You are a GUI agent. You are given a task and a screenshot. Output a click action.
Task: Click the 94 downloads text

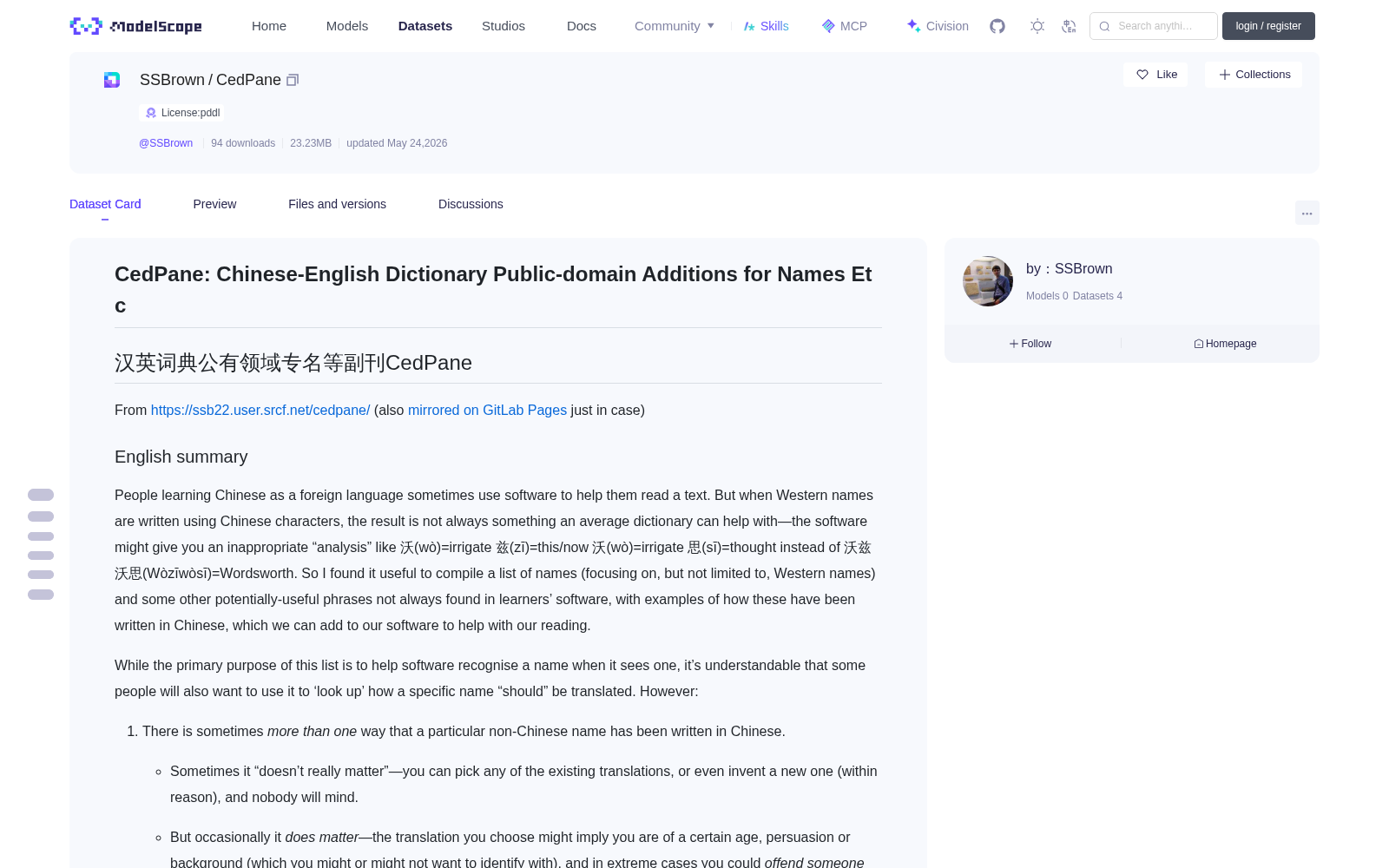[x=243, y=143]
